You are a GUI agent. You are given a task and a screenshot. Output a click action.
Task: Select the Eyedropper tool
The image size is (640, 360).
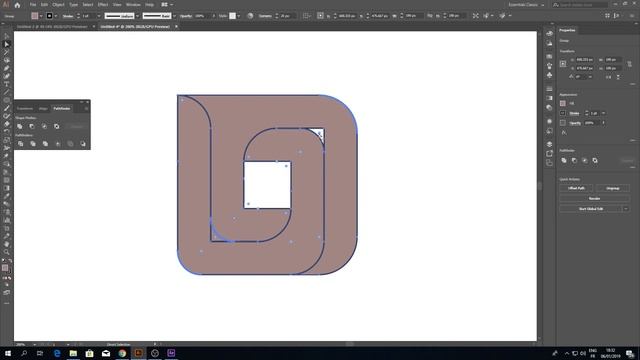tap(6, 196)
